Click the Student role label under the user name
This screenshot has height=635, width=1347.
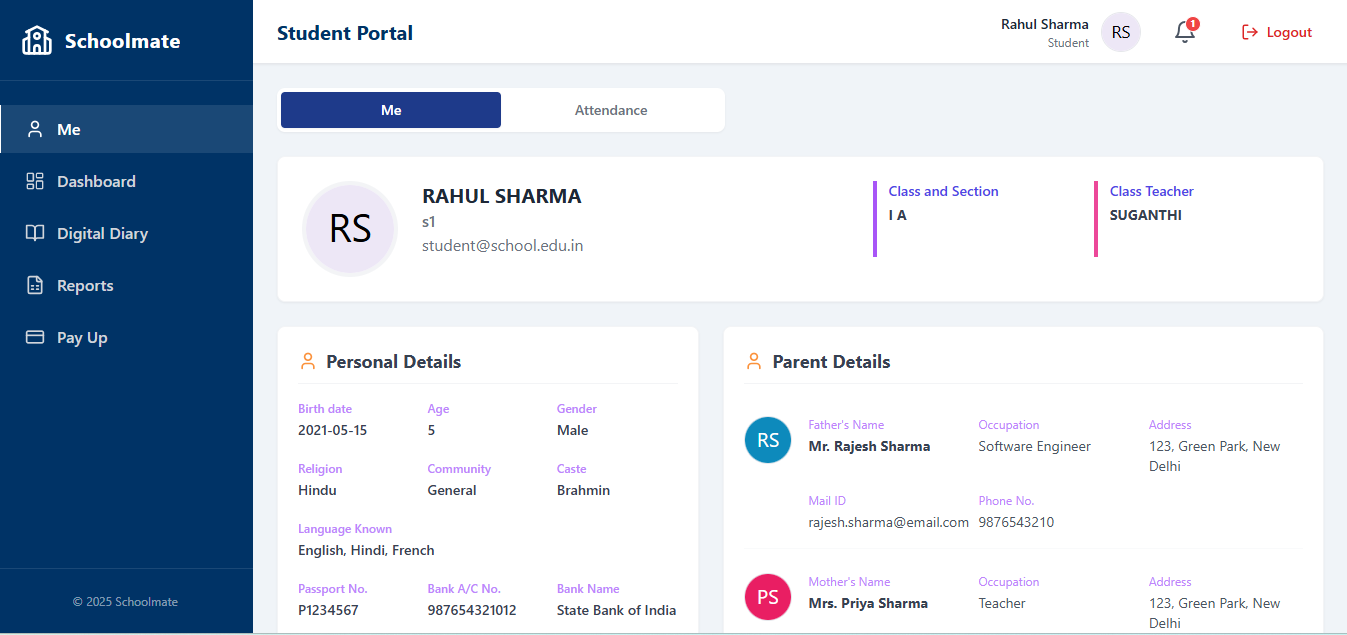[x=1068, y=43]
